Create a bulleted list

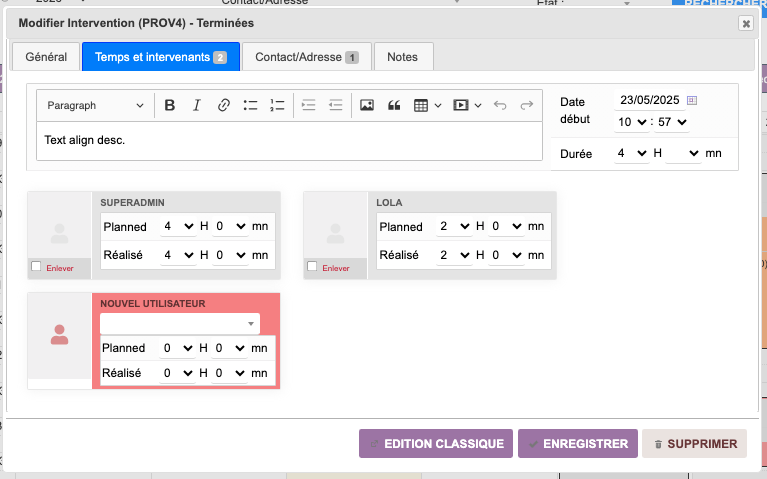(x=251, y=105)
